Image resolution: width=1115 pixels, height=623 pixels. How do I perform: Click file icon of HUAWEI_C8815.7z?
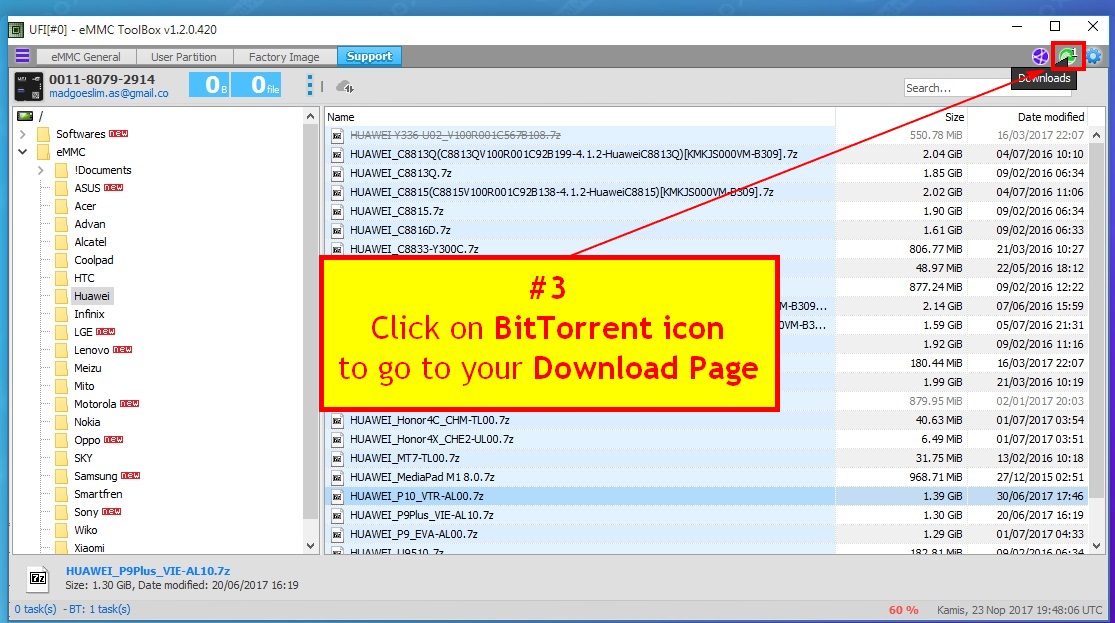point(338,211)
